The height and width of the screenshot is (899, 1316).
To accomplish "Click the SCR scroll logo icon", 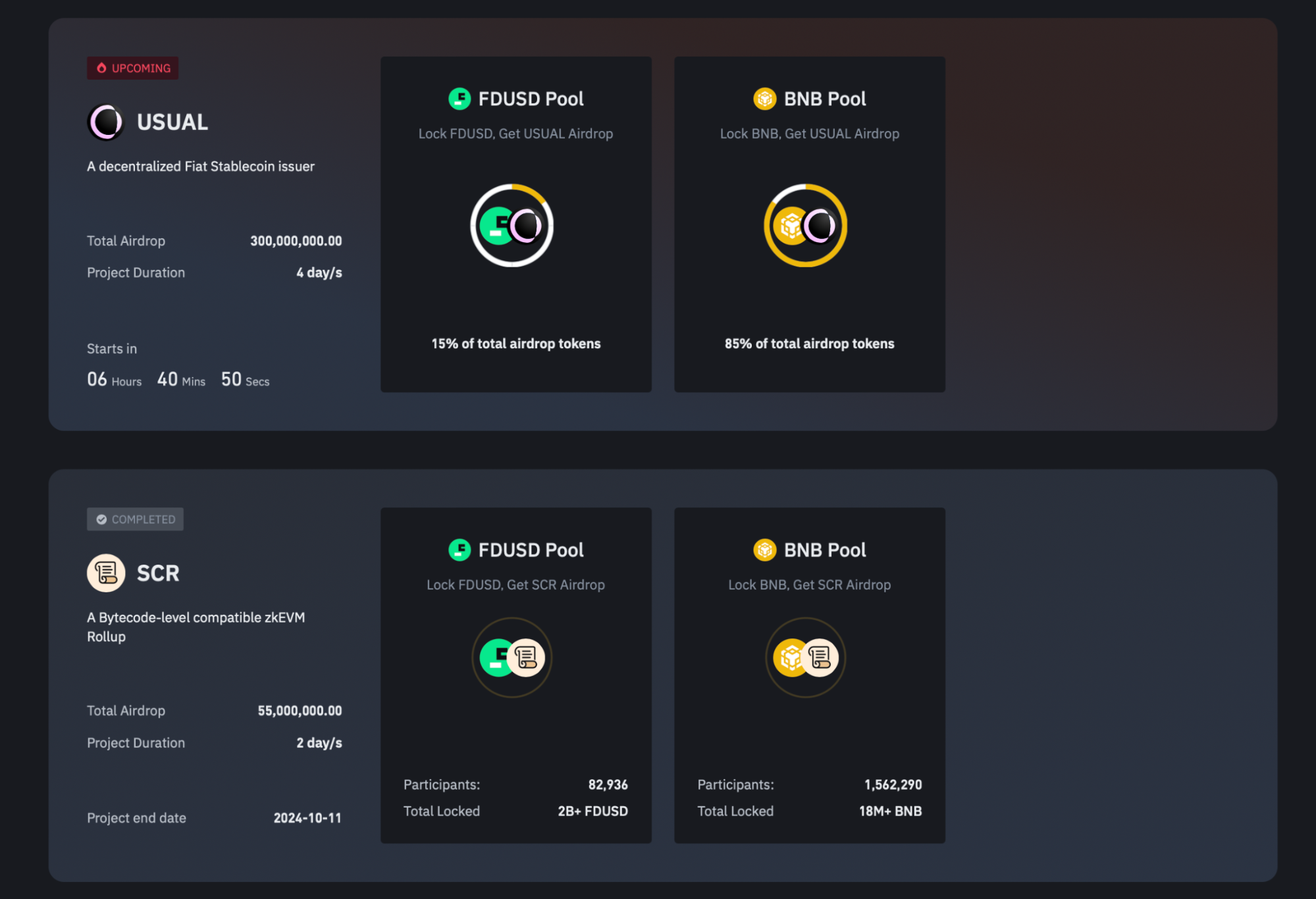I will point(106,573).
